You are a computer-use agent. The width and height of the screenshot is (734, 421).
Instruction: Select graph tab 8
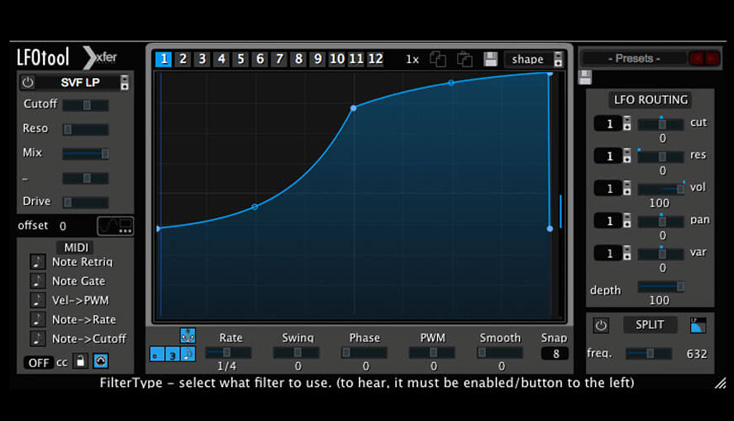tap(298, 59)
